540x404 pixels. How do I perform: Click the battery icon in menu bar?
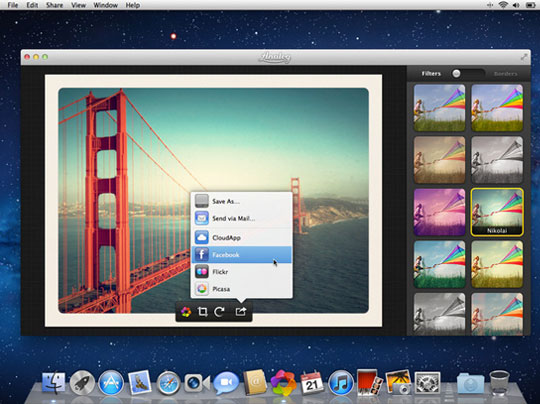click(x=530, y=5)
